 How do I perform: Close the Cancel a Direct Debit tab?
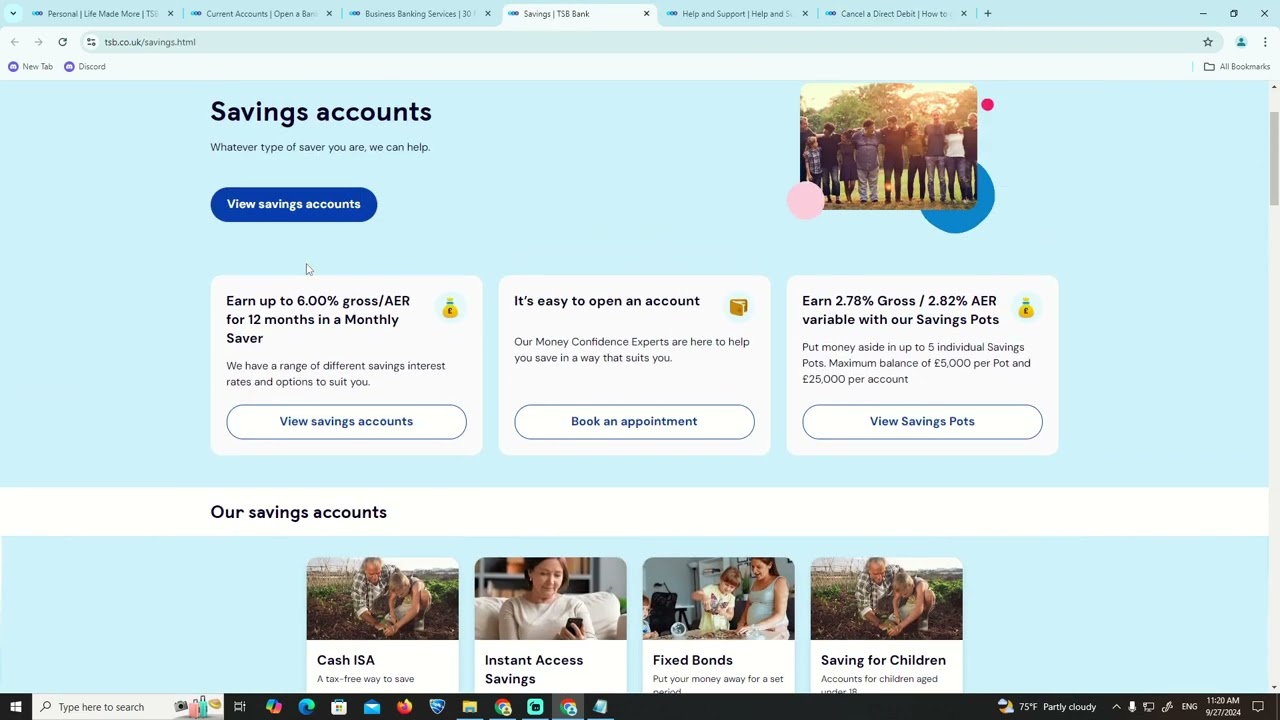(x=964, y=14)
